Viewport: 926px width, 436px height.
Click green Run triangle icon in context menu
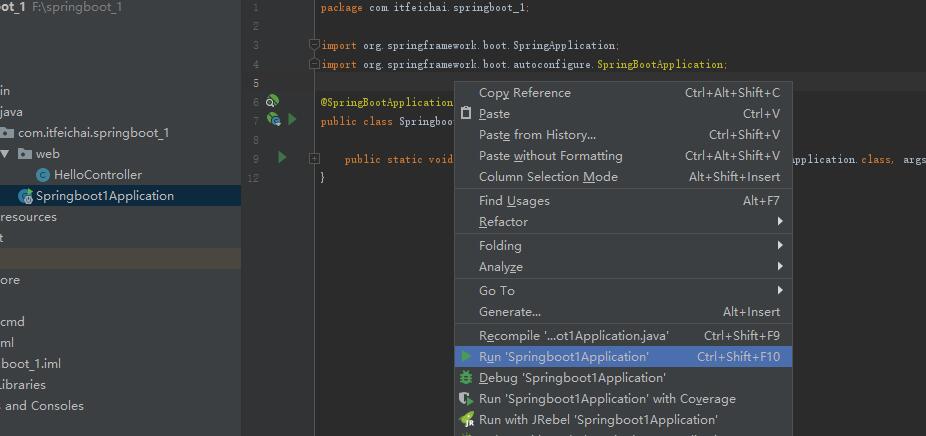click(466, 356)
